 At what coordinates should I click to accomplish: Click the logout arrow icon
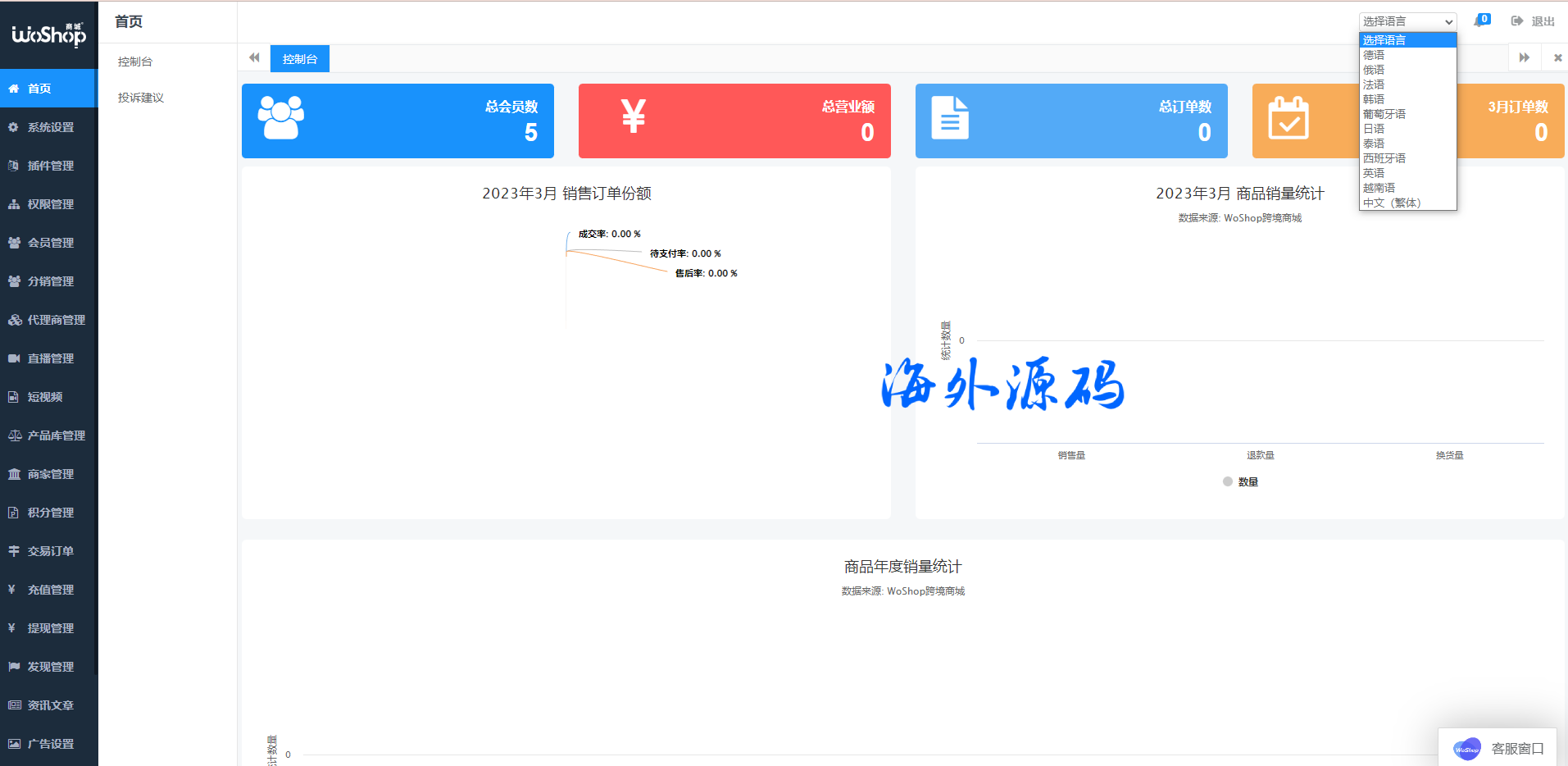(x=1517, y=21)
